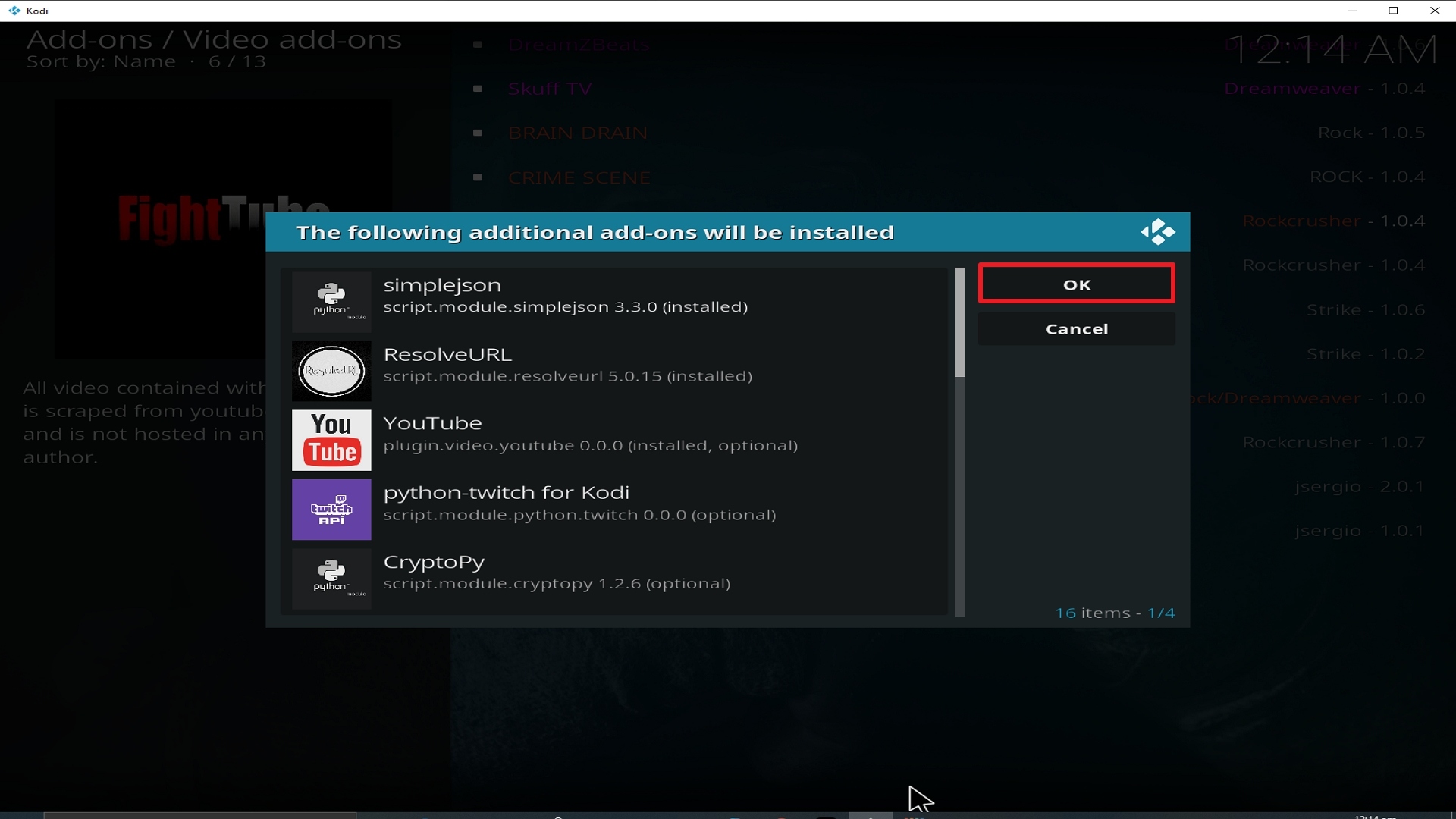Click script.module.simplejson 3.3.0 (installed) text
The width and height of the screenshot is (1456, 819).
point(566,307)
